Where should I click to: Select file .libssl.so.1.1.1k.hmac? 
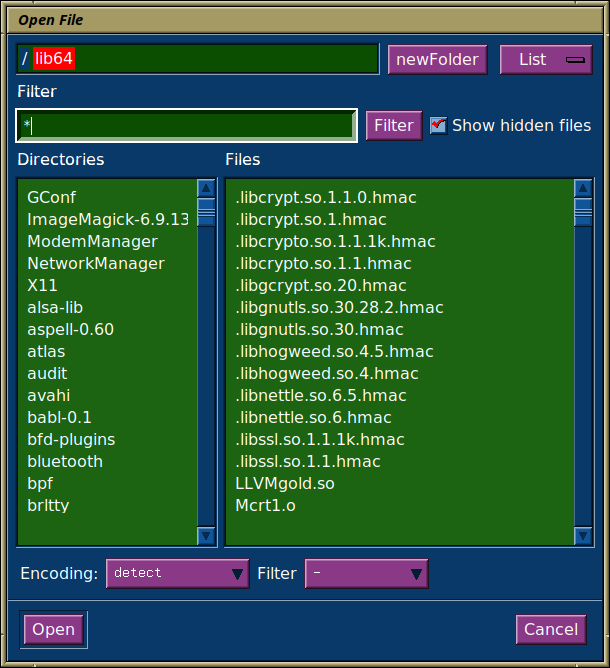tap(400, 440)
